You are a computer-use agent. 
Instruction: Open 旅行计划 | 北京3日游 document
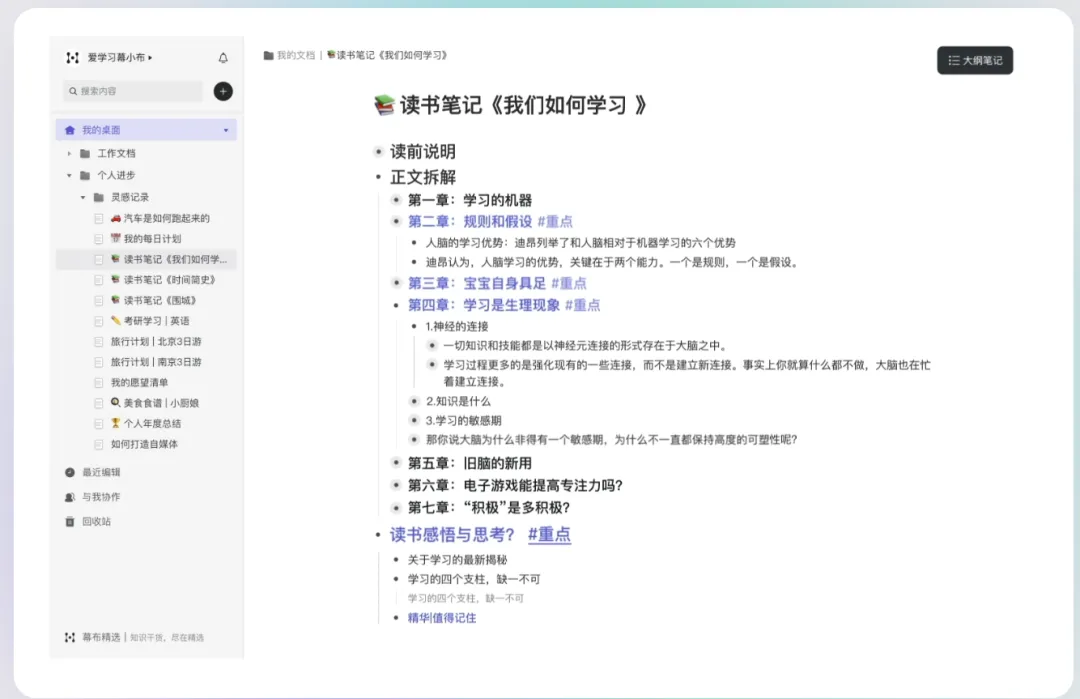tap(156, 342)
